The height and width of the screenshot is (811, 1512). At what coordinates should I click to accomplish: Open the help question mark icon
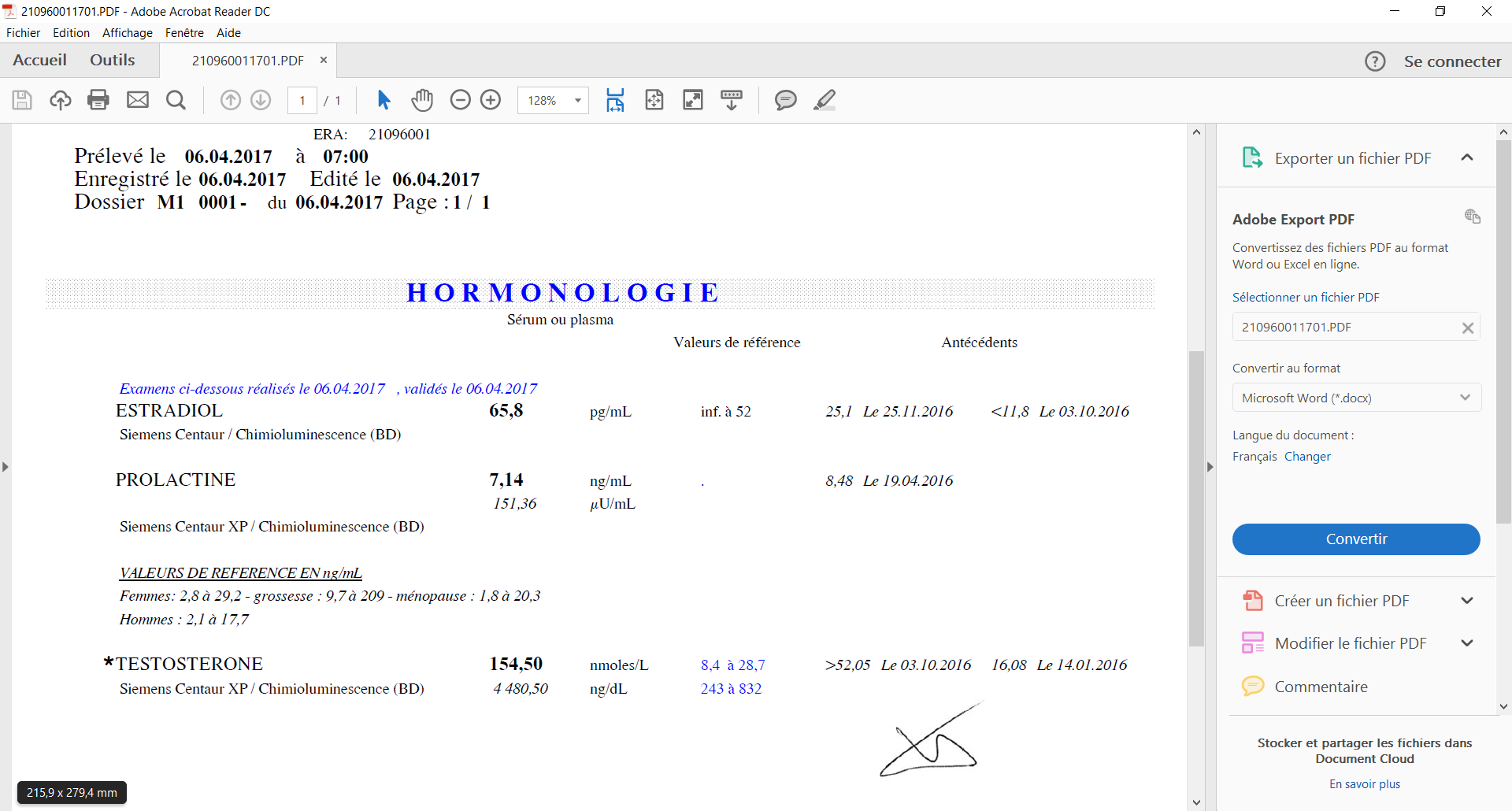(1375, 61)
